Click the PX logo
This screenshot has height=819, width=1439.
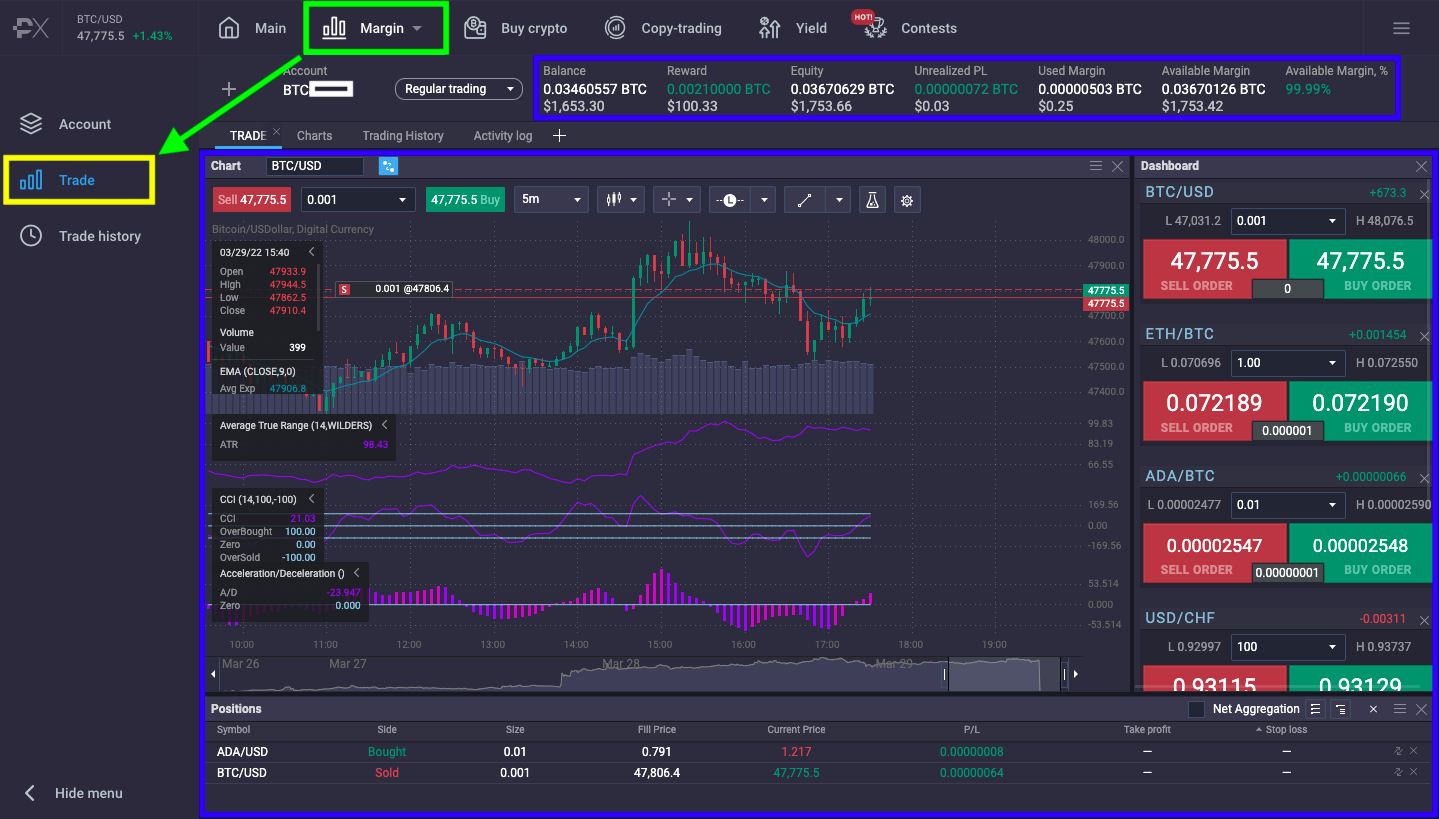coord(31,28)
